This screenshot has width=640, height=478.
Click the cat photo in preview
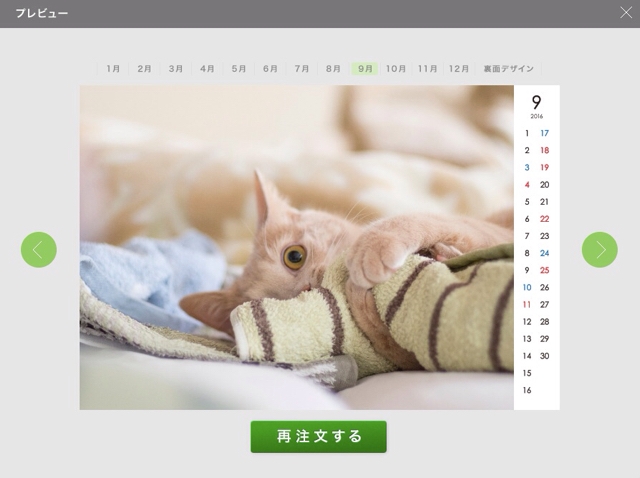click(x=297, y=247)
